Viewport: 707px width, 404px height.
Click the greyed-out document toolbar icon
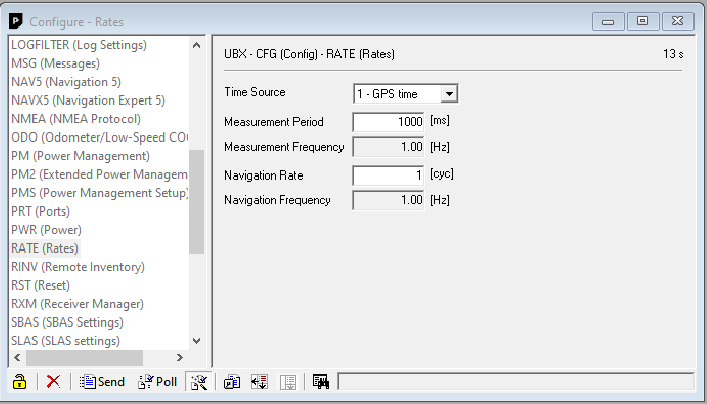[x=287, y=382]
